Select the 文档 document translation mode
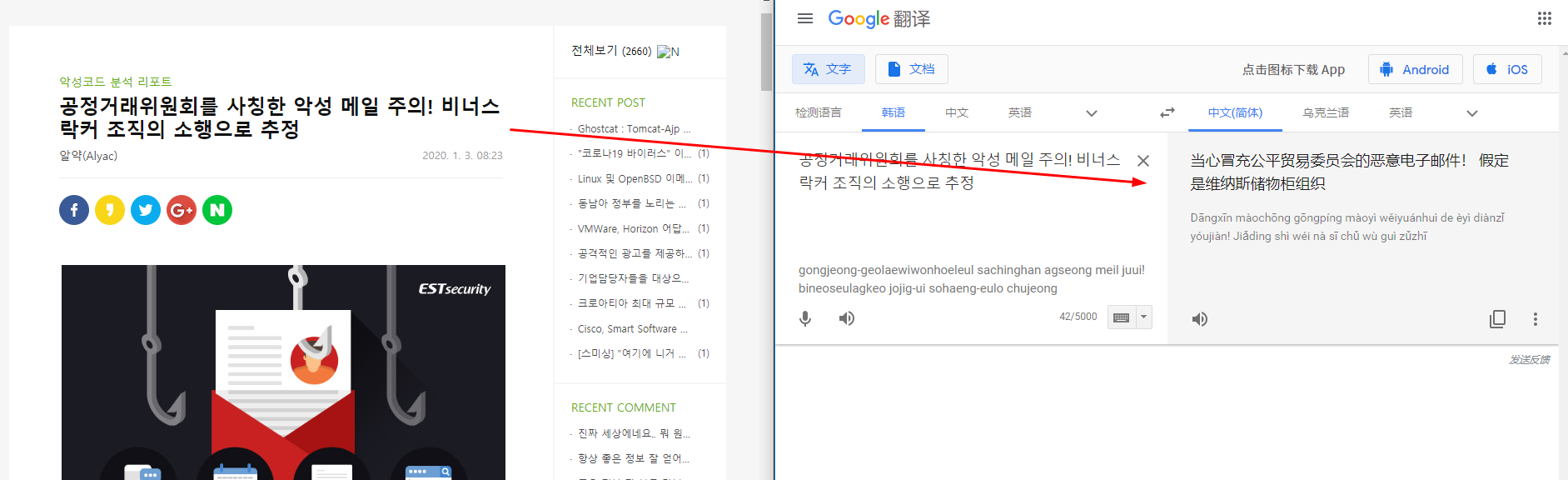The image size is (1568, 480). pyautogui.click(x=912, y=69)
